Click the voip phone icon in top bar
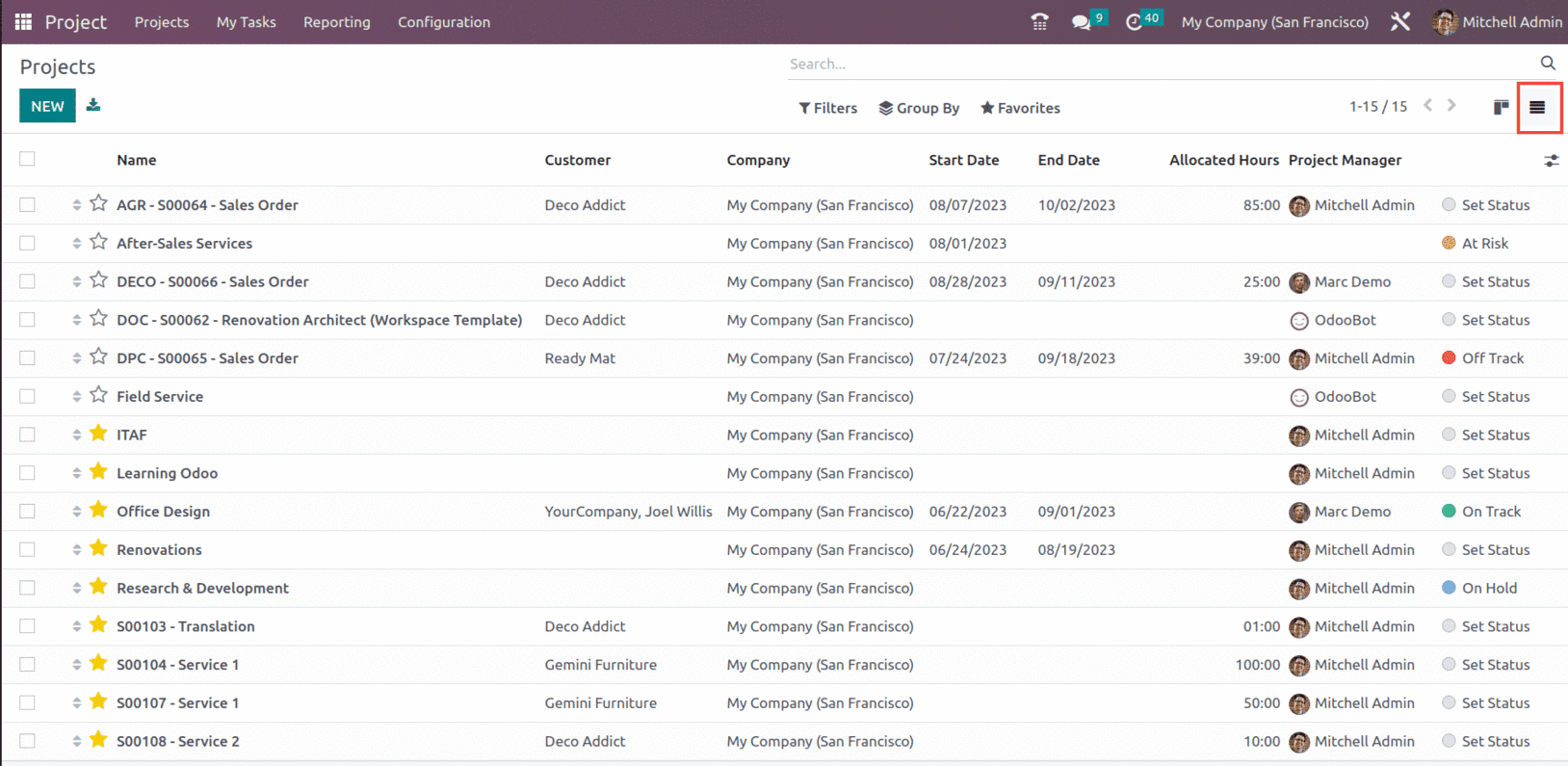The height and width of the screenshot is (766, 1568). (1039, 21)
